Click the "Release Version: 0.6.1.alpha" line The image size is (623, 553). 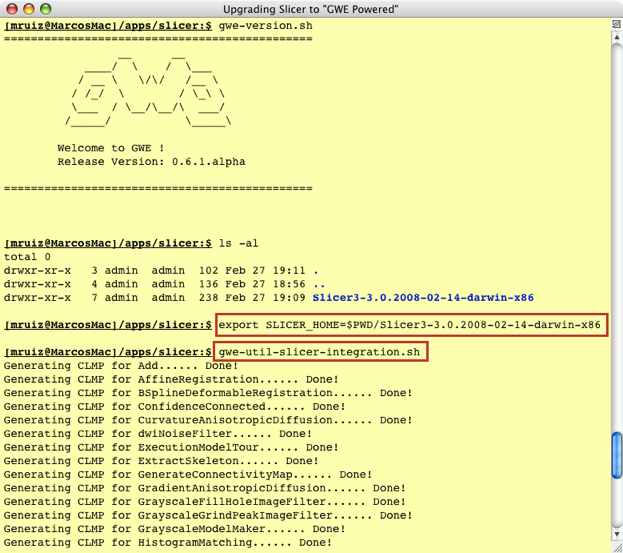point(150,161)
